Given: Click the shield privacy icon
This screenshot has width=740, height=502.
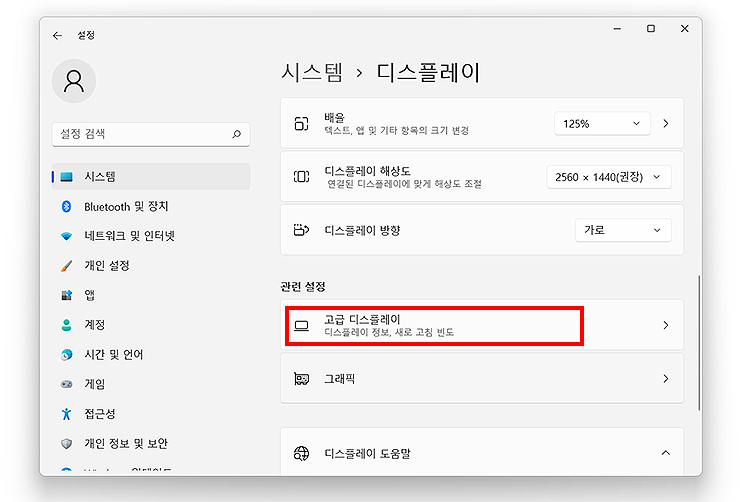Looking at the screenshot, I should [x=67, y=444].
